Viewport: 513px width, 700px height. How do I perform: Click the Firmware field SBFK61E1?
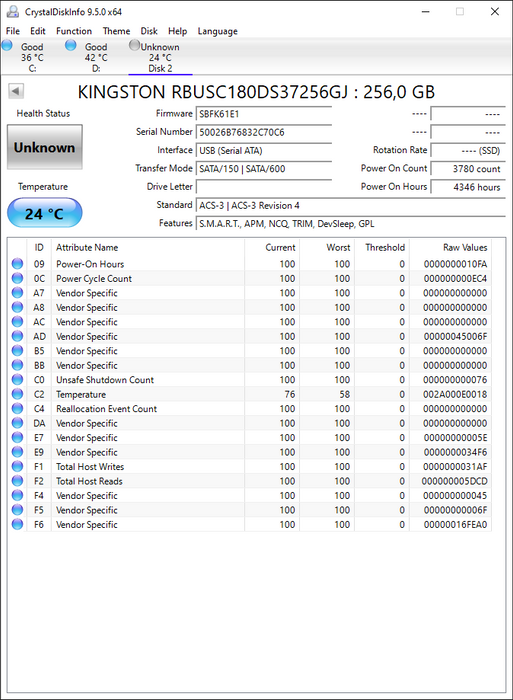[x=263, y=114]
